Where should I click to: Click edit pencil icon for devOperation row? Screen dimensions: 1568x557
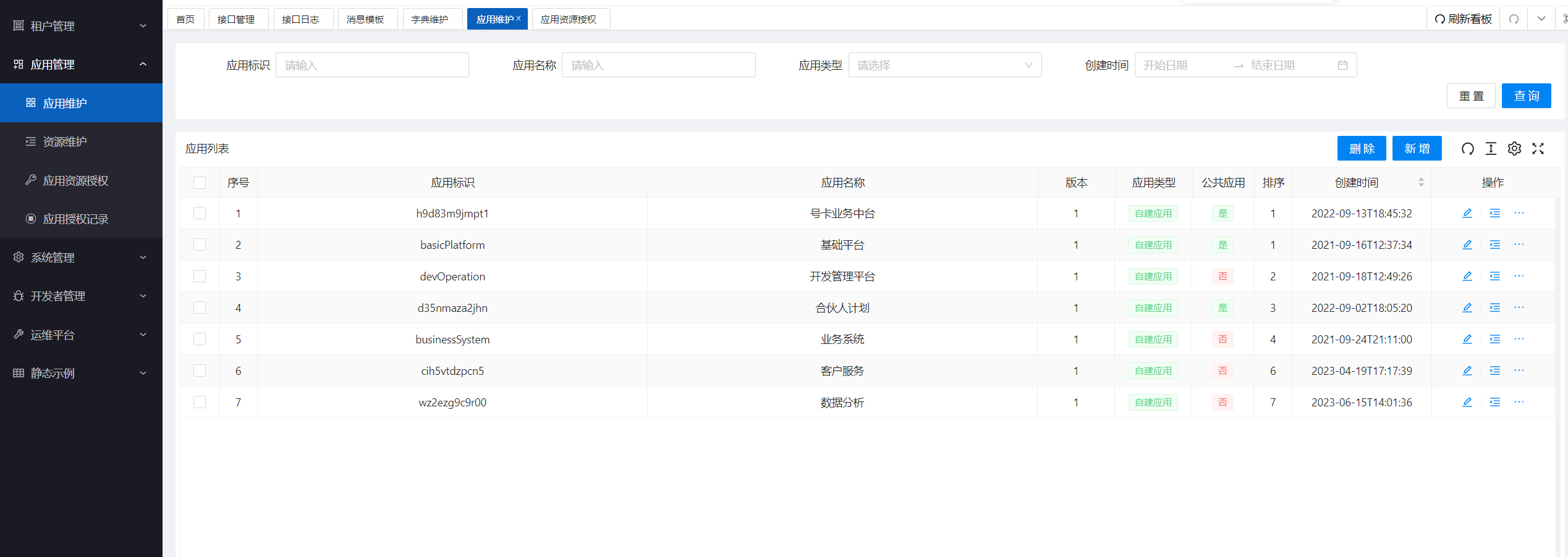pos(1467,276)
